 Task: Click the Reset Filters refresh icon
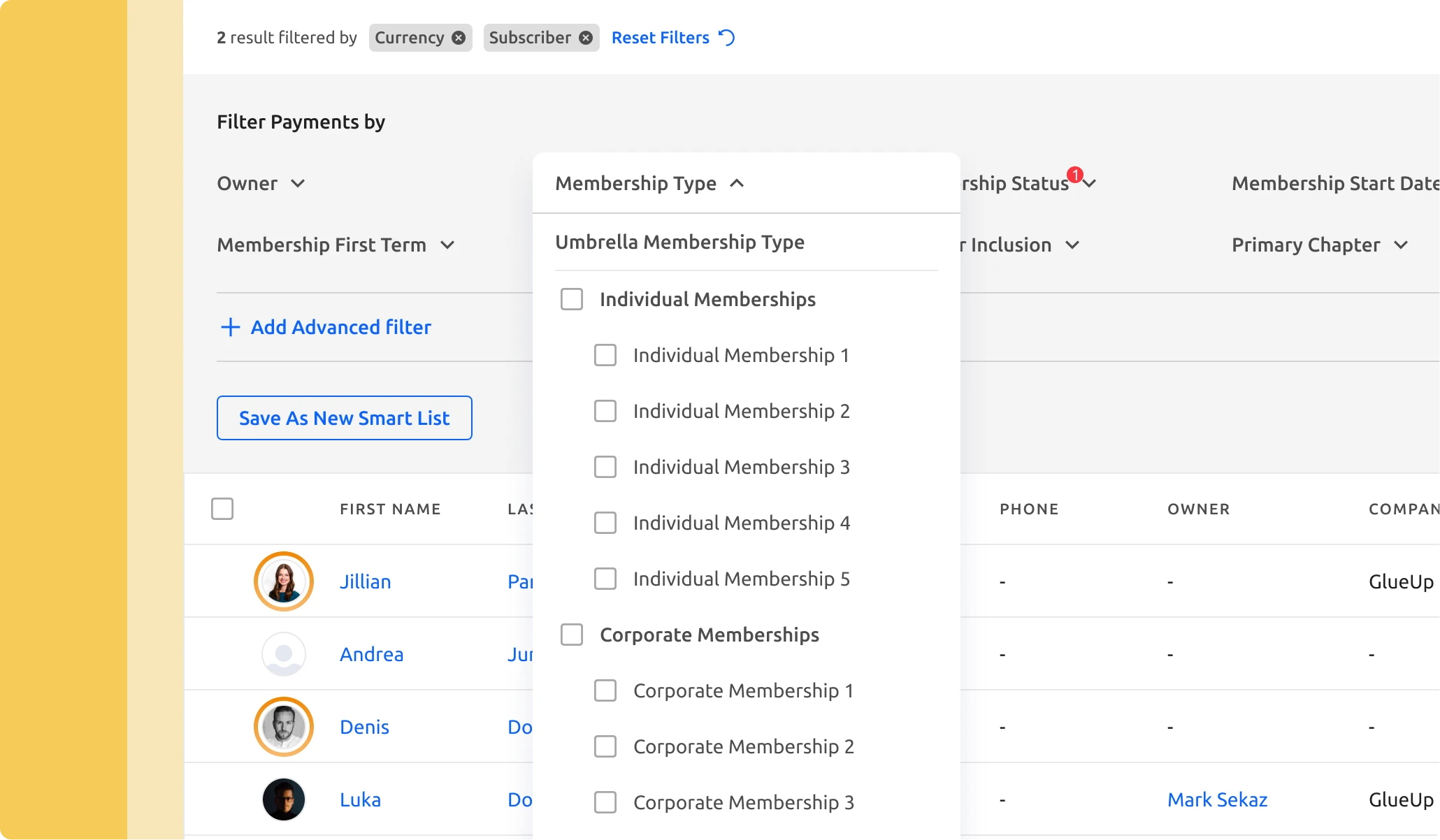[x=728, y=37]
